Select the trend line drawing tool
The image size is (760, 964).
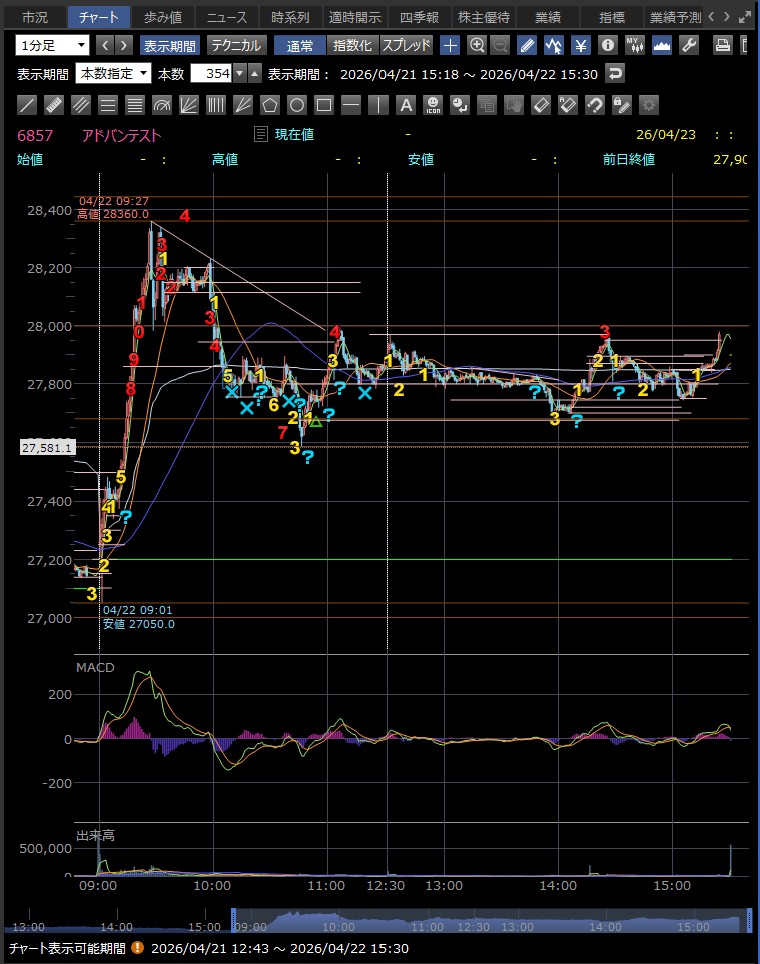pyautogui.click(x=28, y=104)
